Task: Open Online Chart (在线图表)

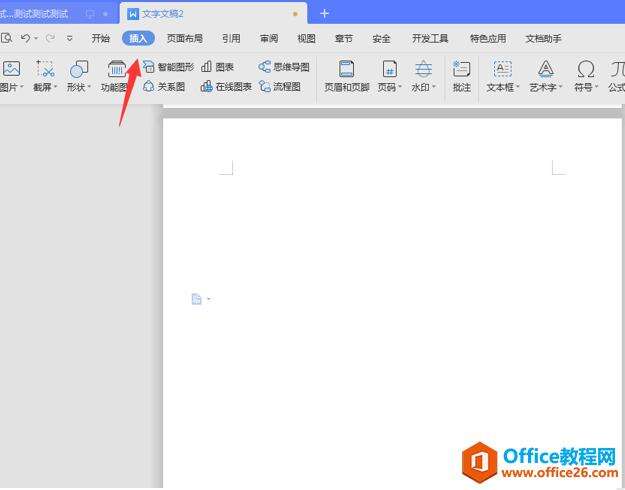Action: (x=226, y=87)
